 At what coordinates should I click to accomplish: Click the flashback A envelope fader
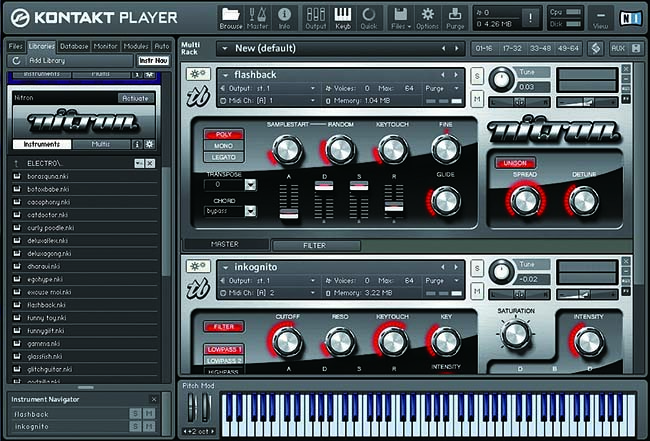pyautogui.click(x=289, y=214)
